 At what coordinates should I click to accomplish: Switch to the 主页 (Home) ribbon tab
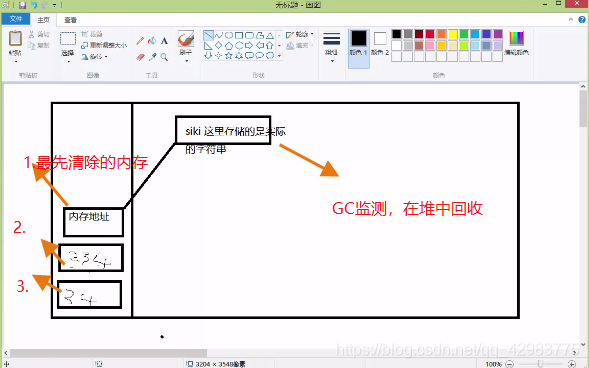pos(43,20)
